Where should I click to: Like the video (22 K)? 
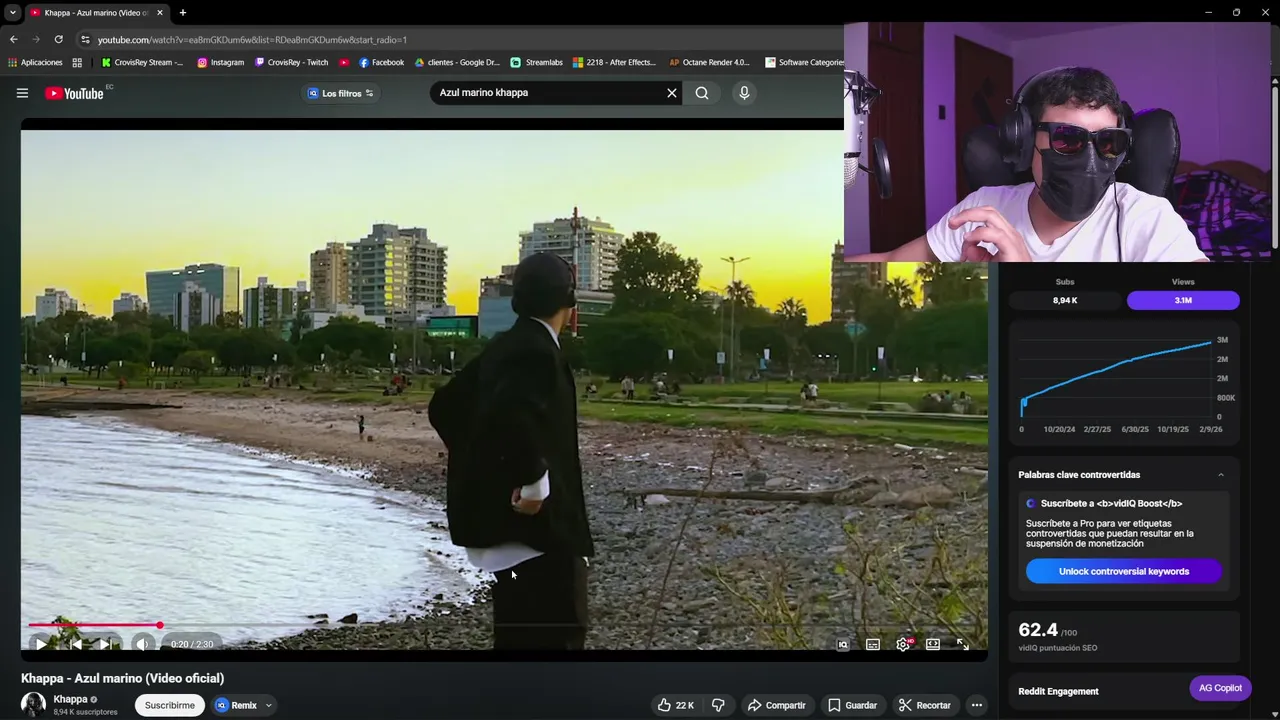675,705
